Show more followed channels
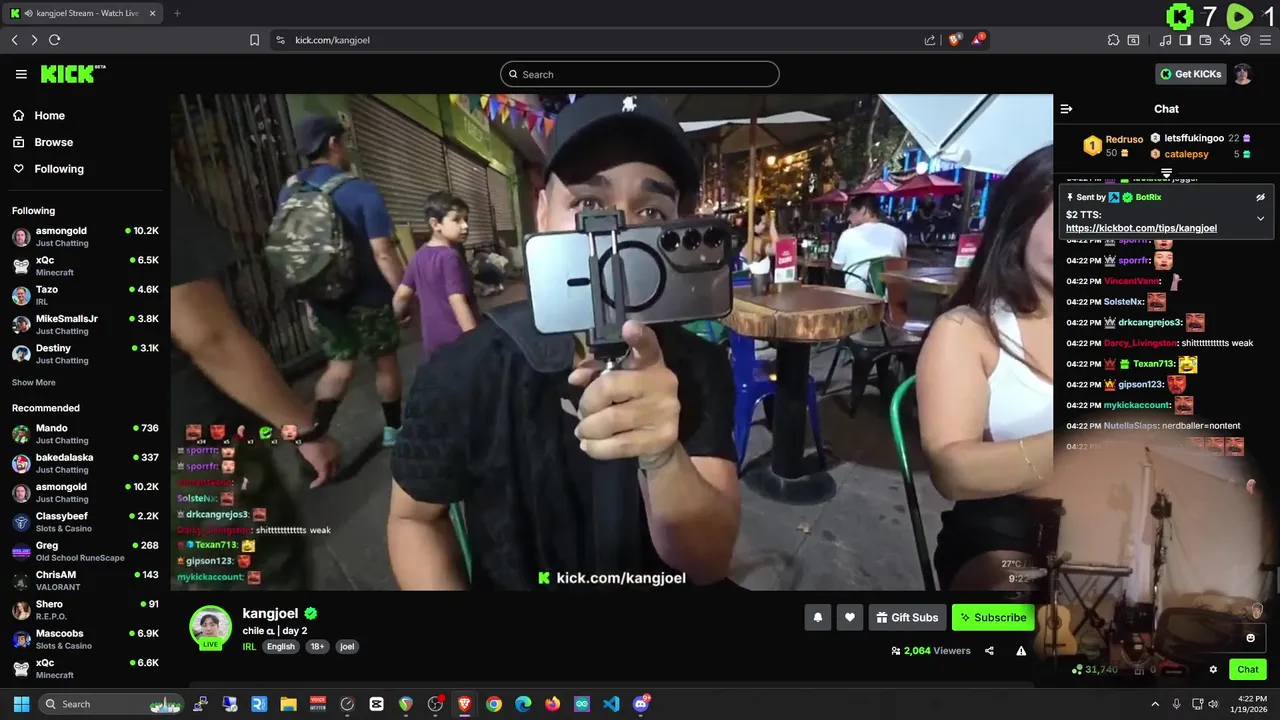This screenshot has height=720, width=1280. pos(33,383)
